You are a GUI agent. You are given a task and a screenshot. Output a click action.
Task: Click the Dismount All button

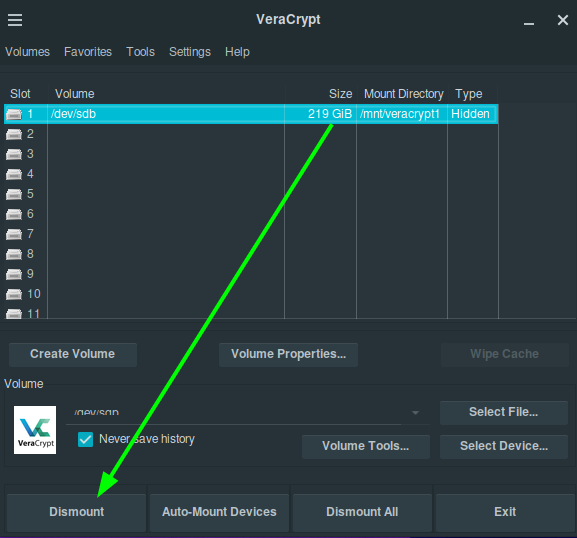point(362,512)
